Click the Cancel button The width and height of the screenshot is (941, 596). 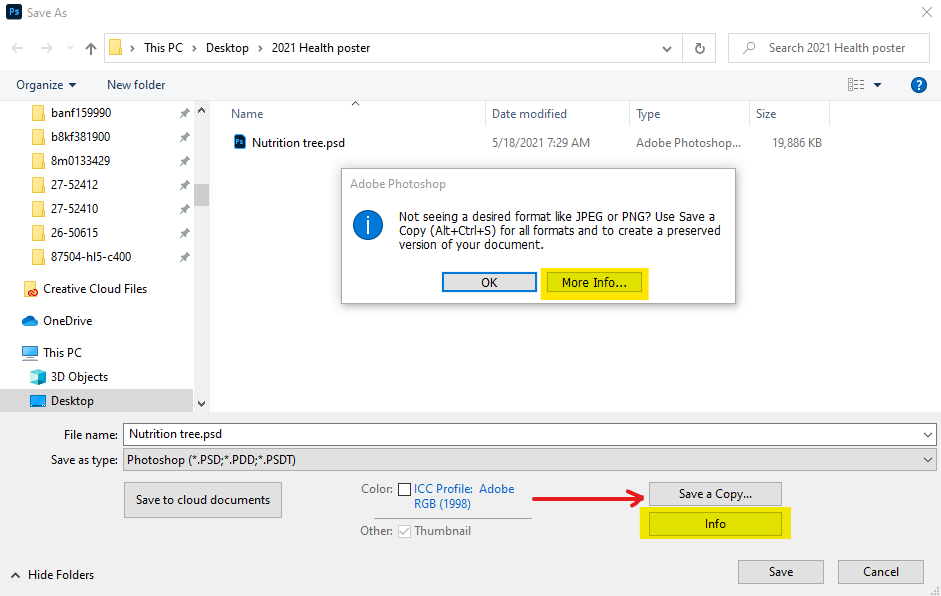click(x=881, y=572)
